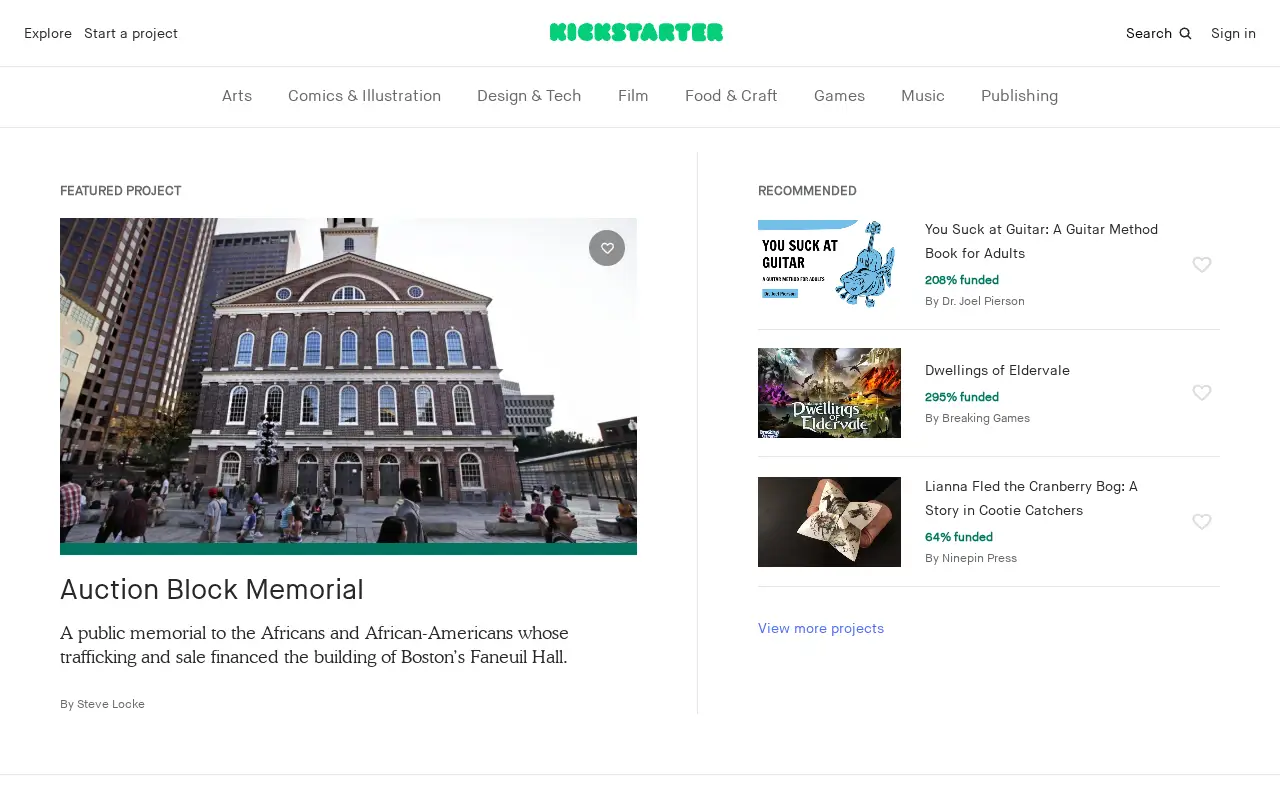Open the Comics & Illustration category
This screenshot has width=1280, height=800.
coord(364,96)
